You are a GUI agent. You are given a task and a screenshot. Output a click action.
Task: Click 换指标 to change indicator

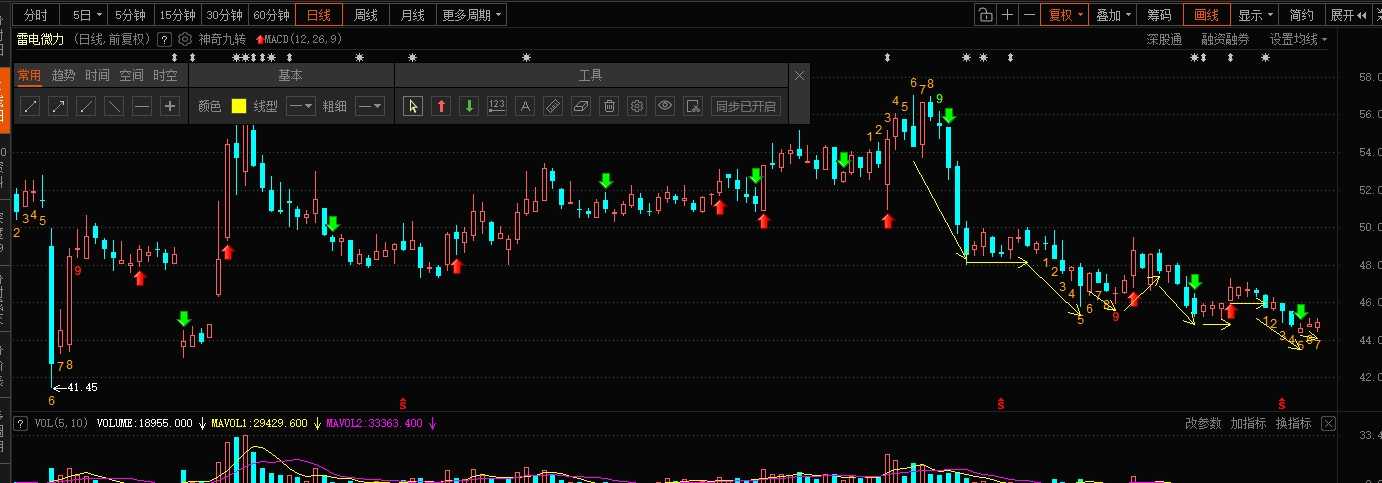1293,424
